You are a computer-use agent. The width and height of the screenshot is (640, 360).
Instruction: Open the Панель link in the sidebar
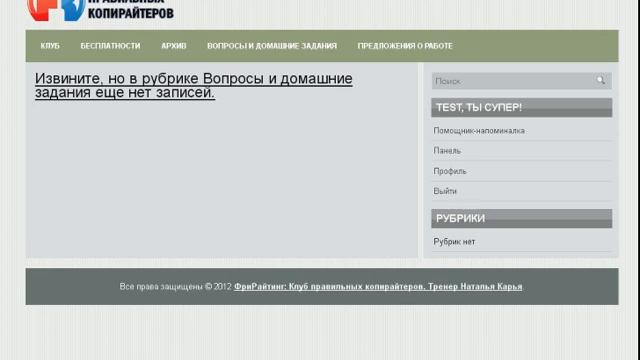tap(447, 151)
